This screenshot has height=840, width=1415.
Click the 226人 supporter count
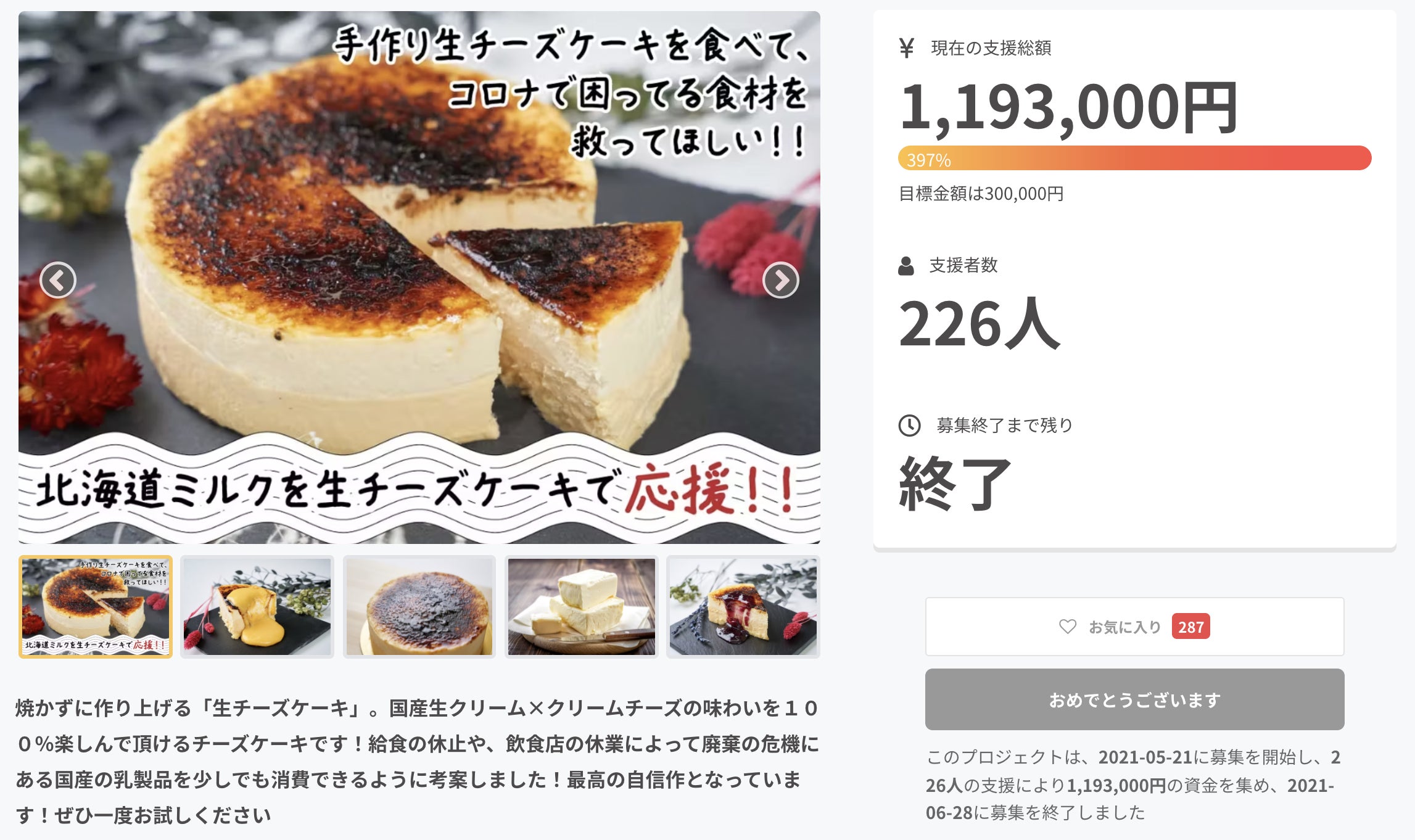(x=980, y=324)
